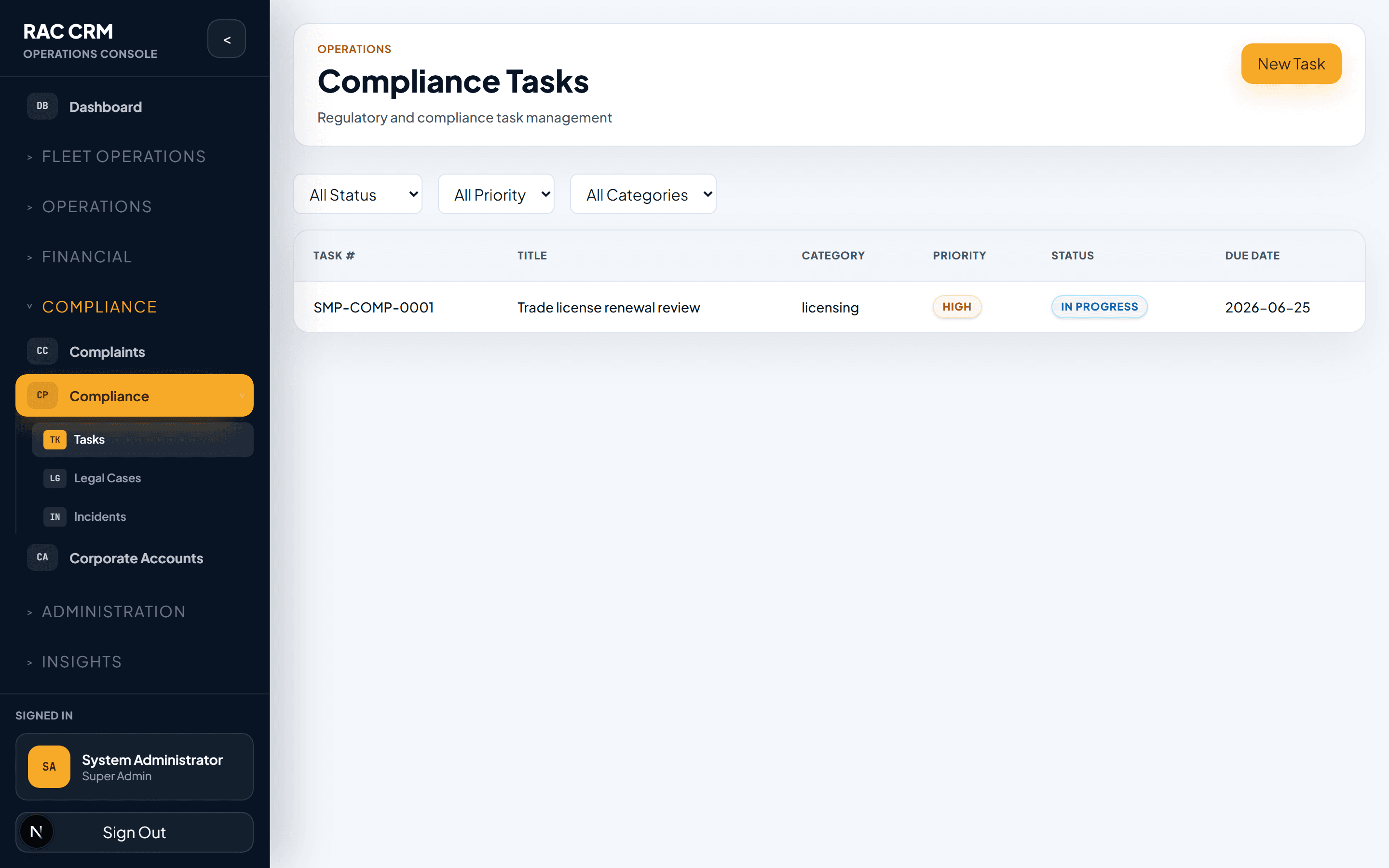Click the HIGH priority badge

957,307
